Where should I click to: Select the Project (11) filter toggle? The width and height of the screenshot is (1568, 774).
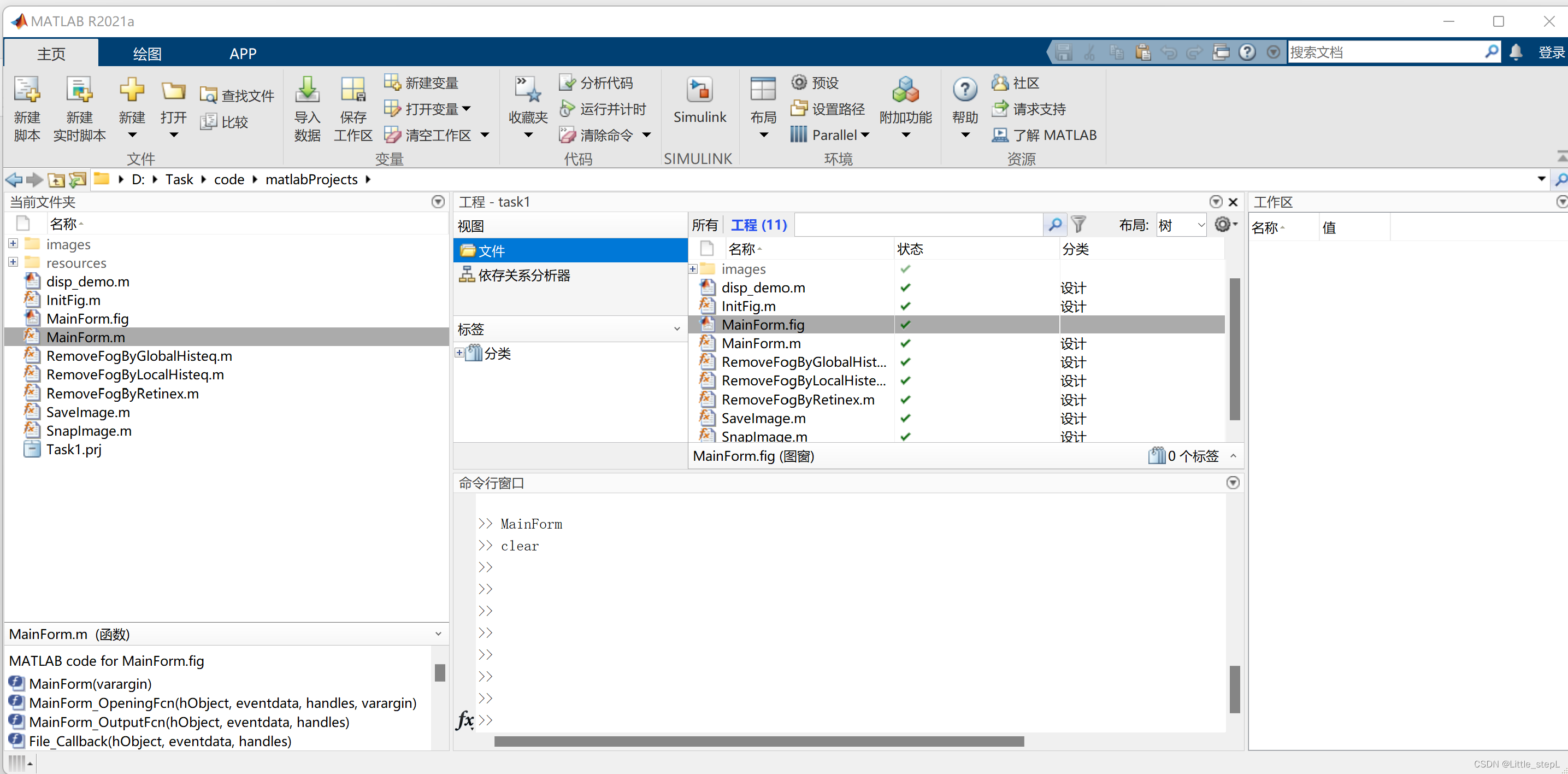pos(758,225)
